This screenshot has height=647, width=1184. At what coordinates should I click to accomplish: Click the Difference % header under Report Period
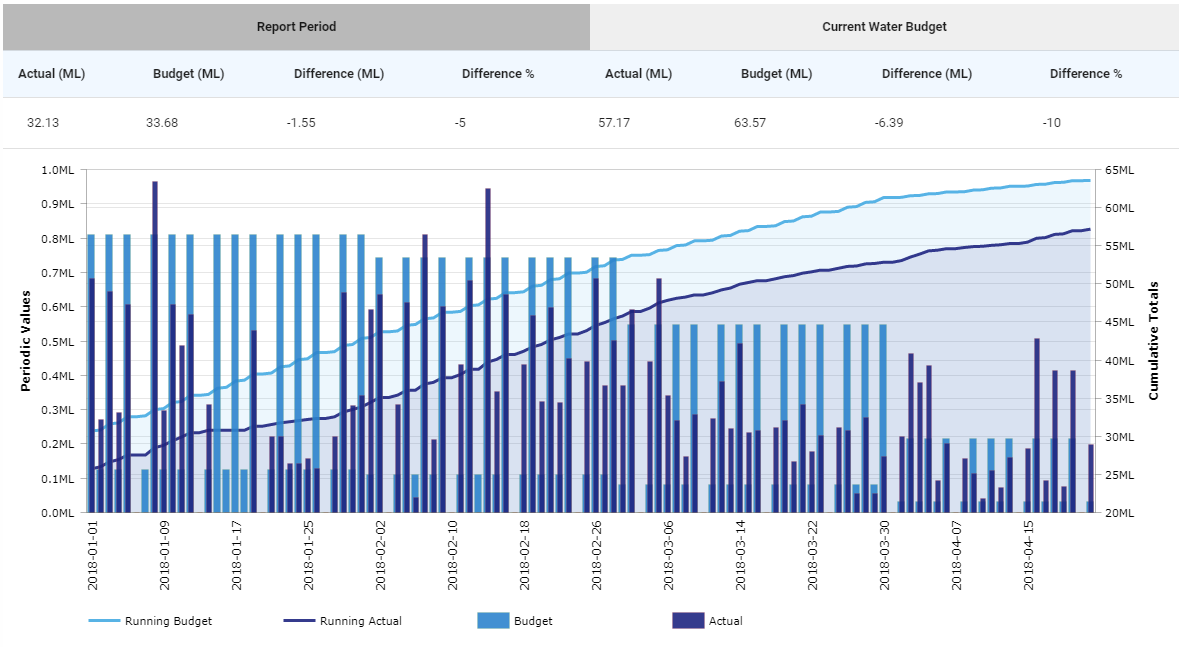(x=497, y=73)
